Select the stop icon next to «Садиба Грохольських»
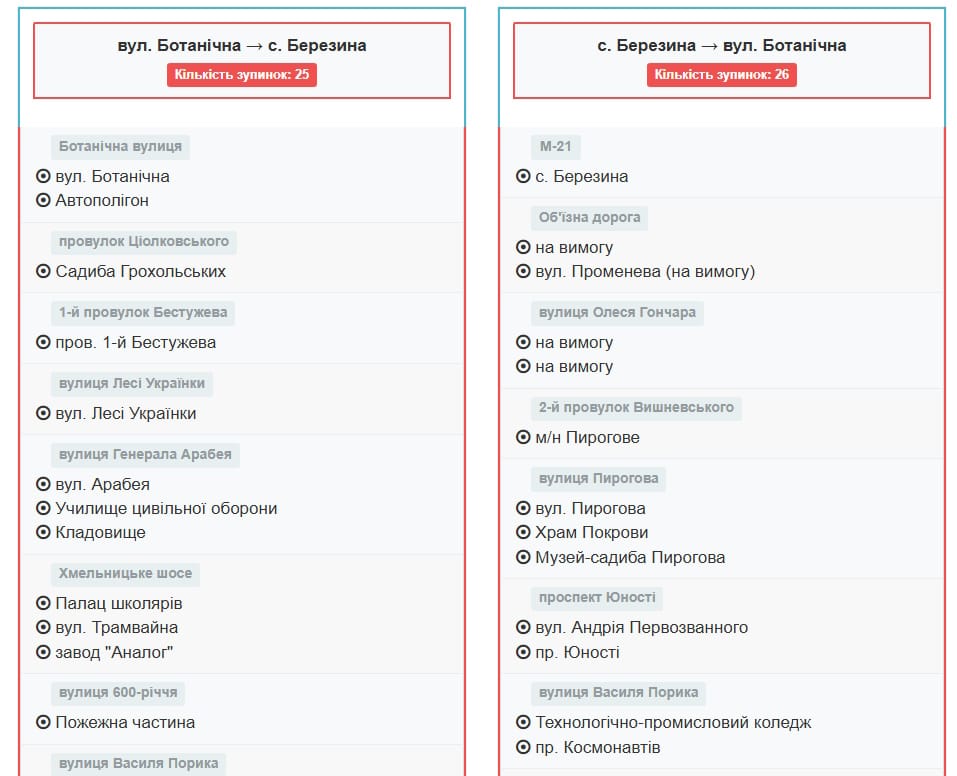957x776 pixels. point(41,271)
